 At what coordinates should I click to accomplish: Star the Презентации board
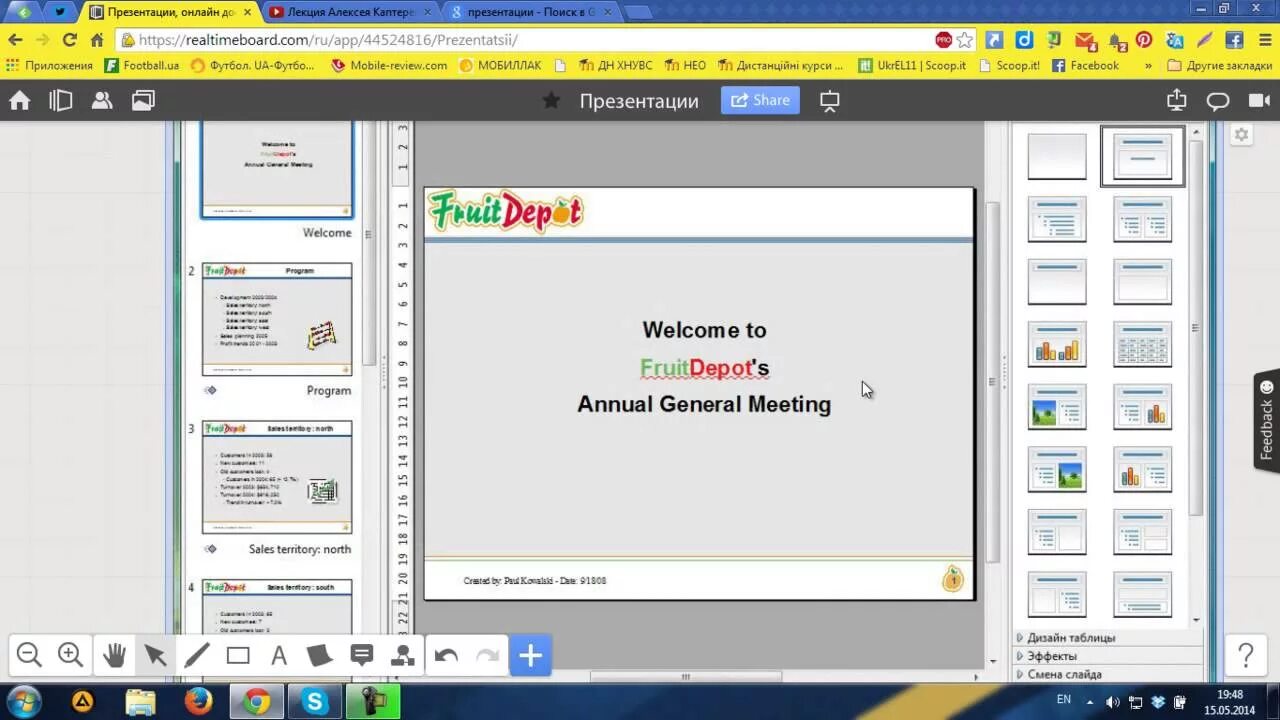(x=551, y=100)
